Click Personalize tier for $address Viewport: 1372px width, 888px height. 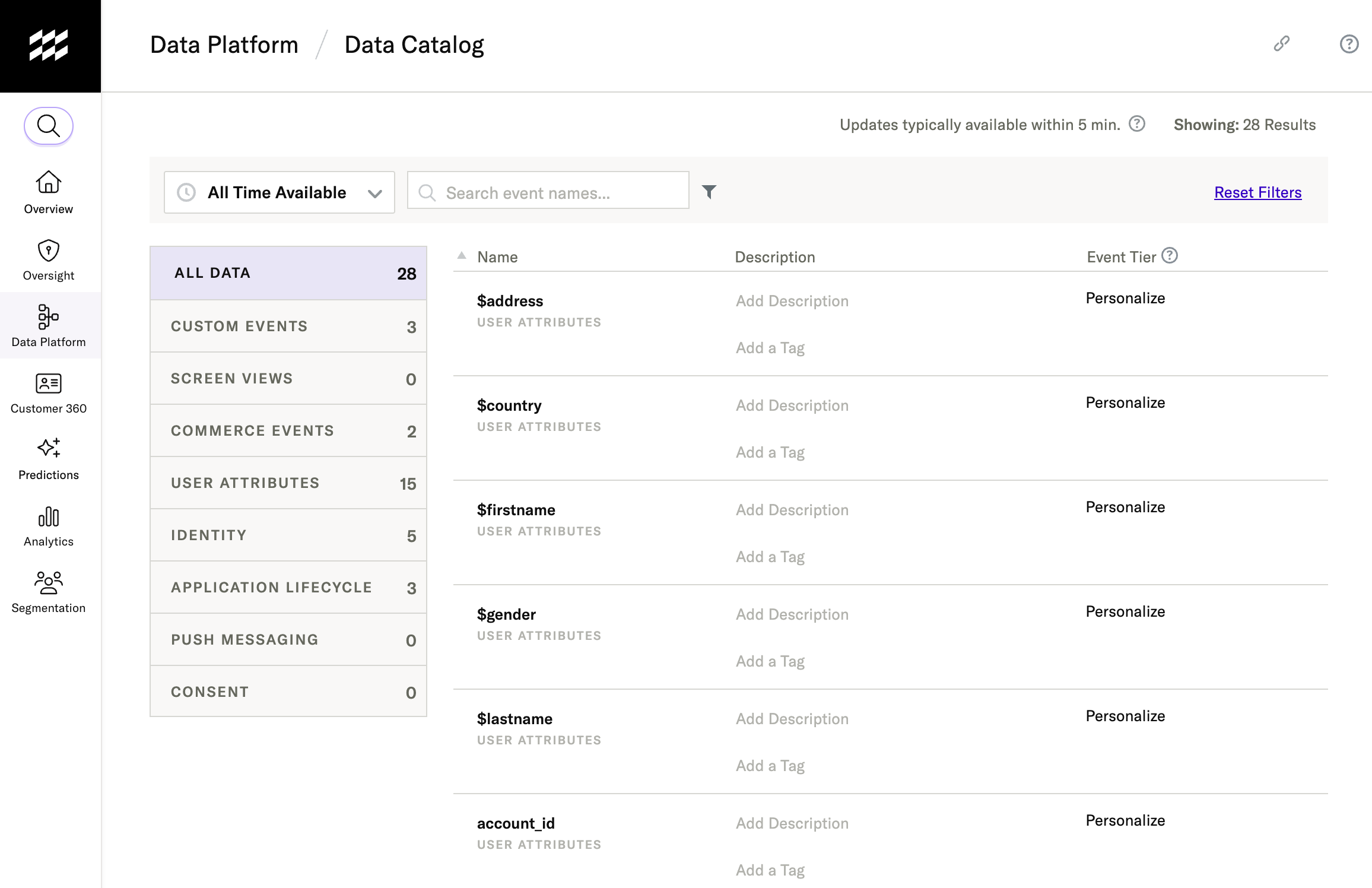[1125, 298]
